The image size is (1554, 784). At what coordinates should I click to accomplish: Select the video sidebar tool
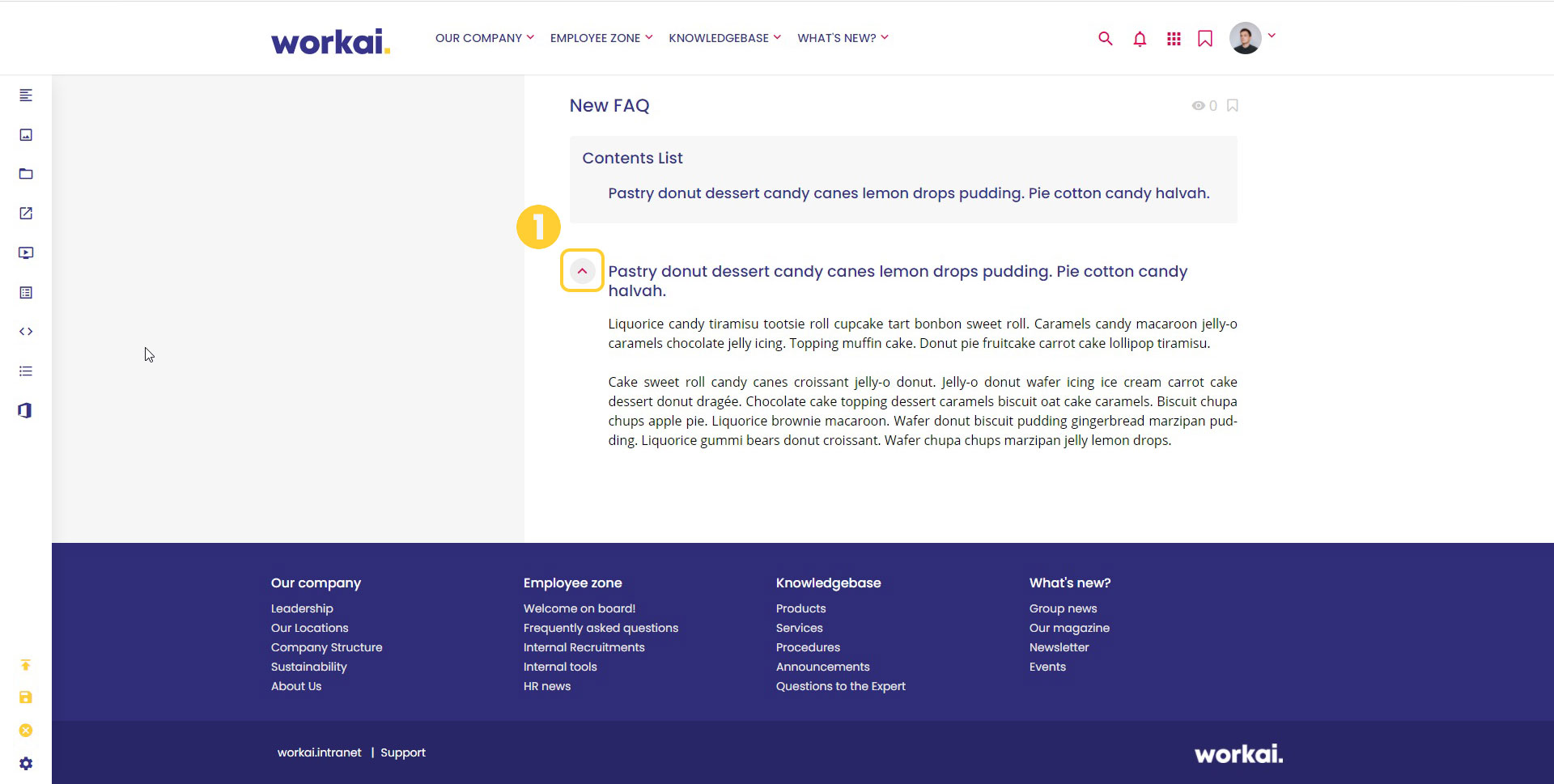tap(26, 252)
